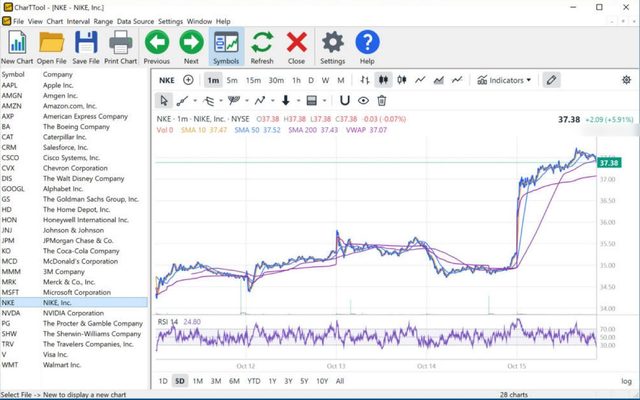The image size is (640, 400).
Task: Open Settings with the toolbar gear icon
Action: click(x=333, y=47)
